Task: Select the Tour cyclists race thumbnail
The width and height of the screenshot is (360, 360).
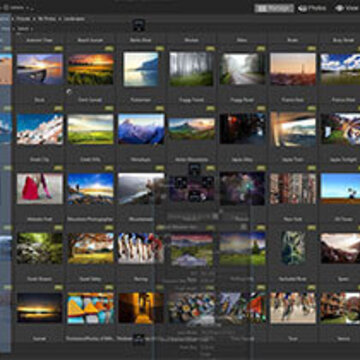Action: pyautogui.click(x=293, y=308)
